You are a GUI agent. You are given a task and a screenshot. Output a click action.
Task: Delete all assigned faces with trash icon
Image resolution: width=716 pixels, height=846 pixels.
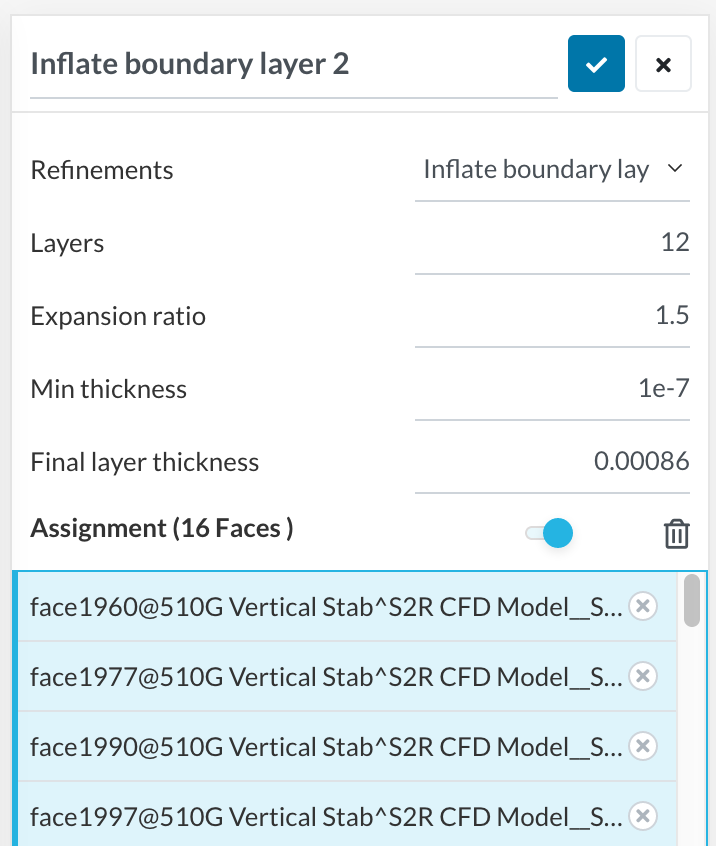[677, 533]
